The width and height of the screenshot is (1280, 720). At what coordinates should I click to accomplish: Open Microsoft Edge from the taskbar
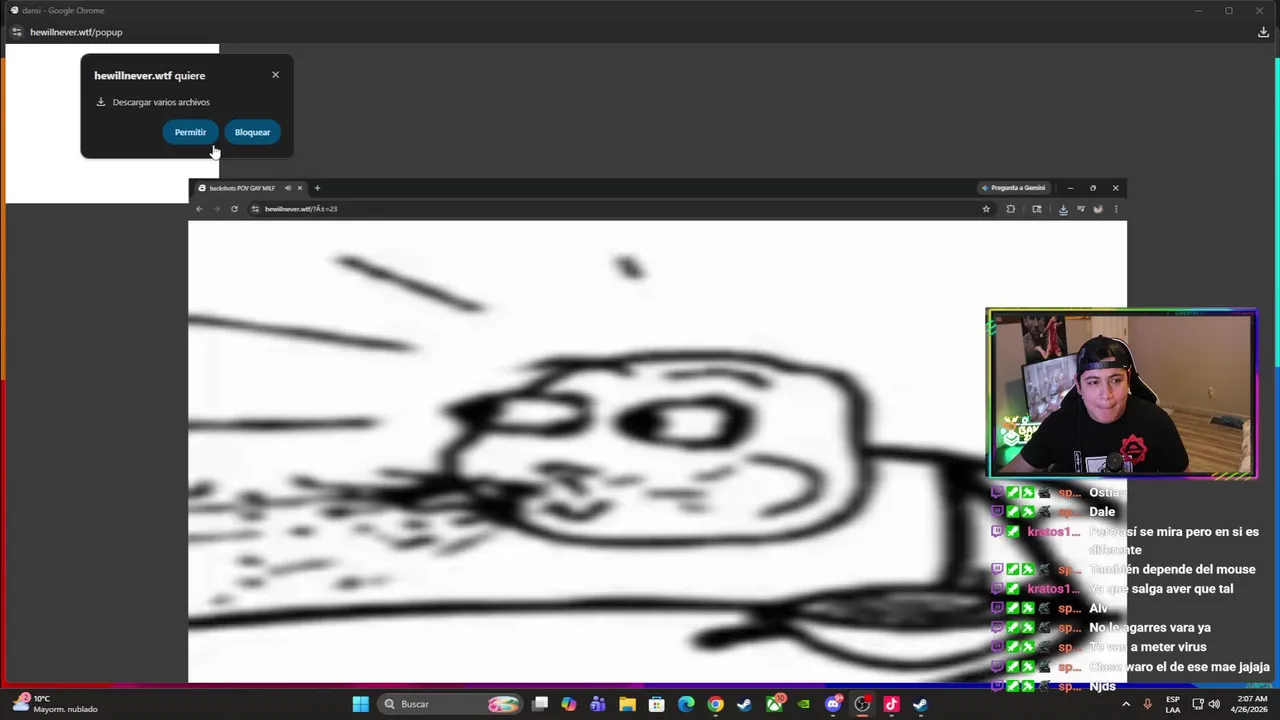pyautogui.click(x=686, y=704)
